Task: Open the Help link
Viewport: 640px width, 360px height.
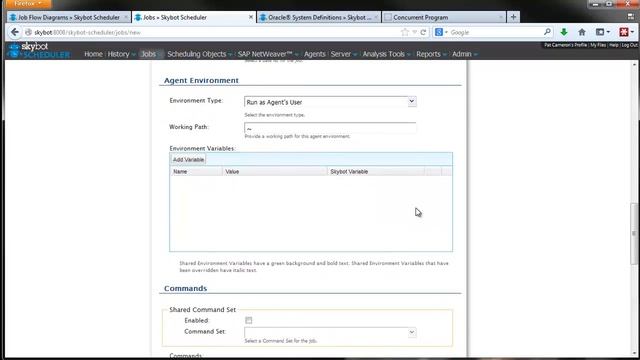Action: (x=613, y=45)
